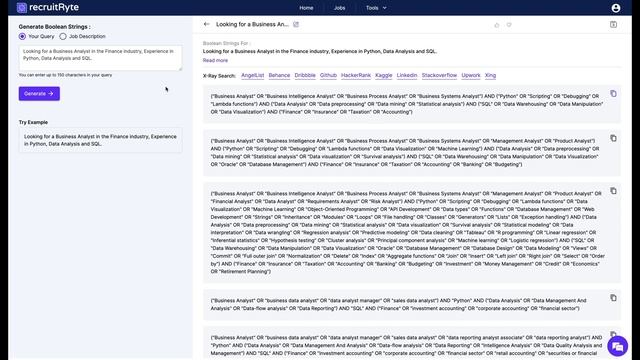Edit the query title with pencil icon

(x=296, y=24)
